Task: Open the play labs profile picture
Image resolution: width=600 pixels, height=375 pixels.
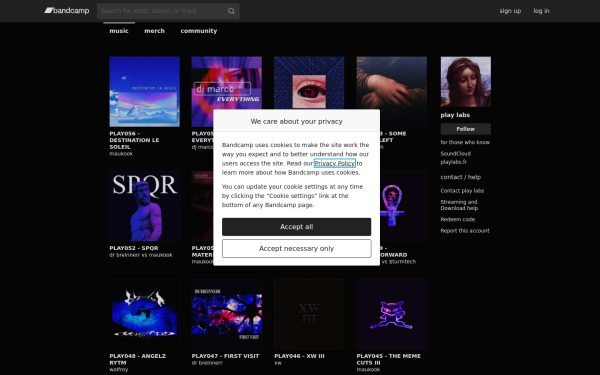Action: (466, 82)
